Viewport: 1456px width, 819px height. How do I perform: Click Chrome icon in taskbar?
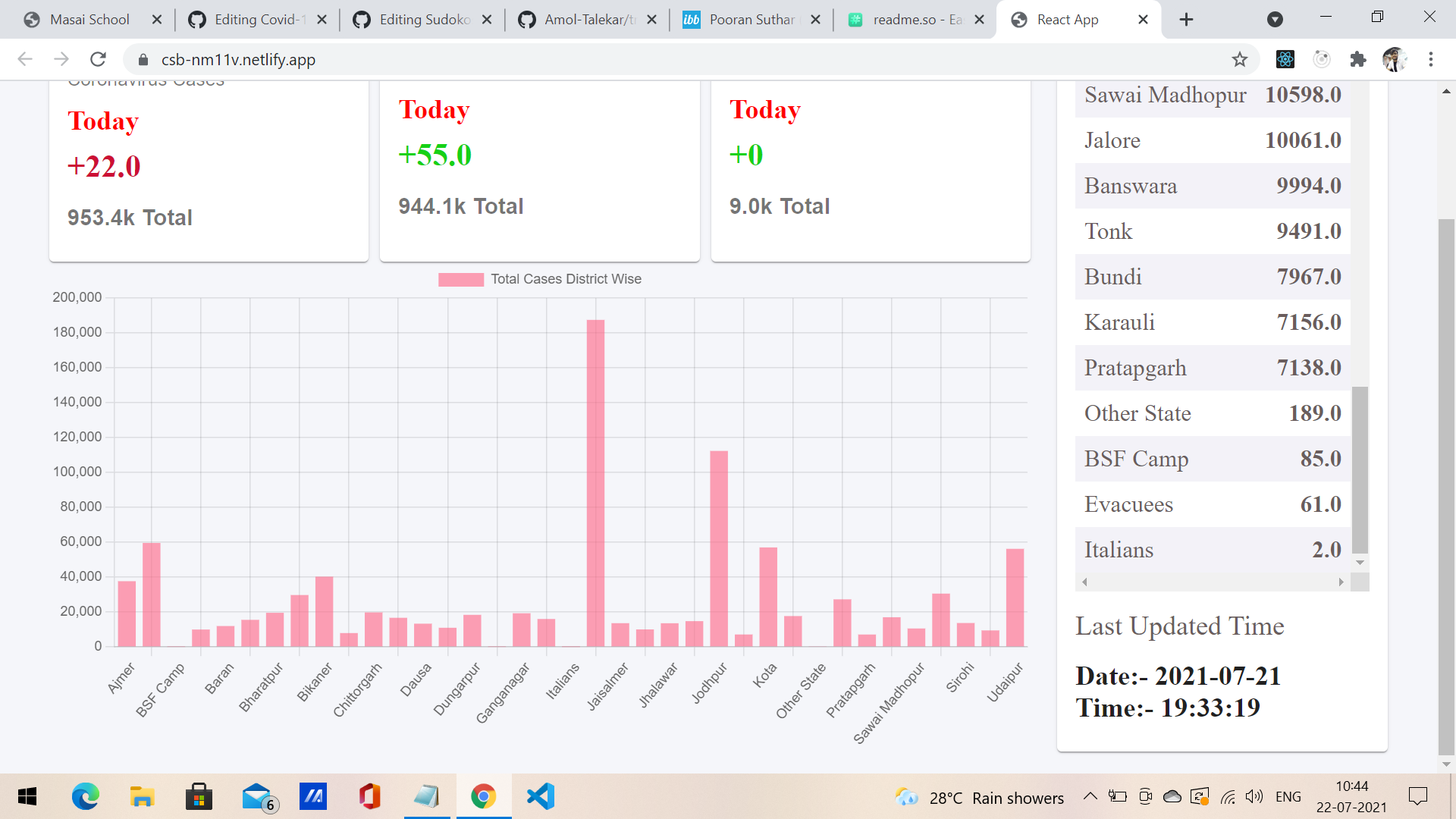click(483, 796)
